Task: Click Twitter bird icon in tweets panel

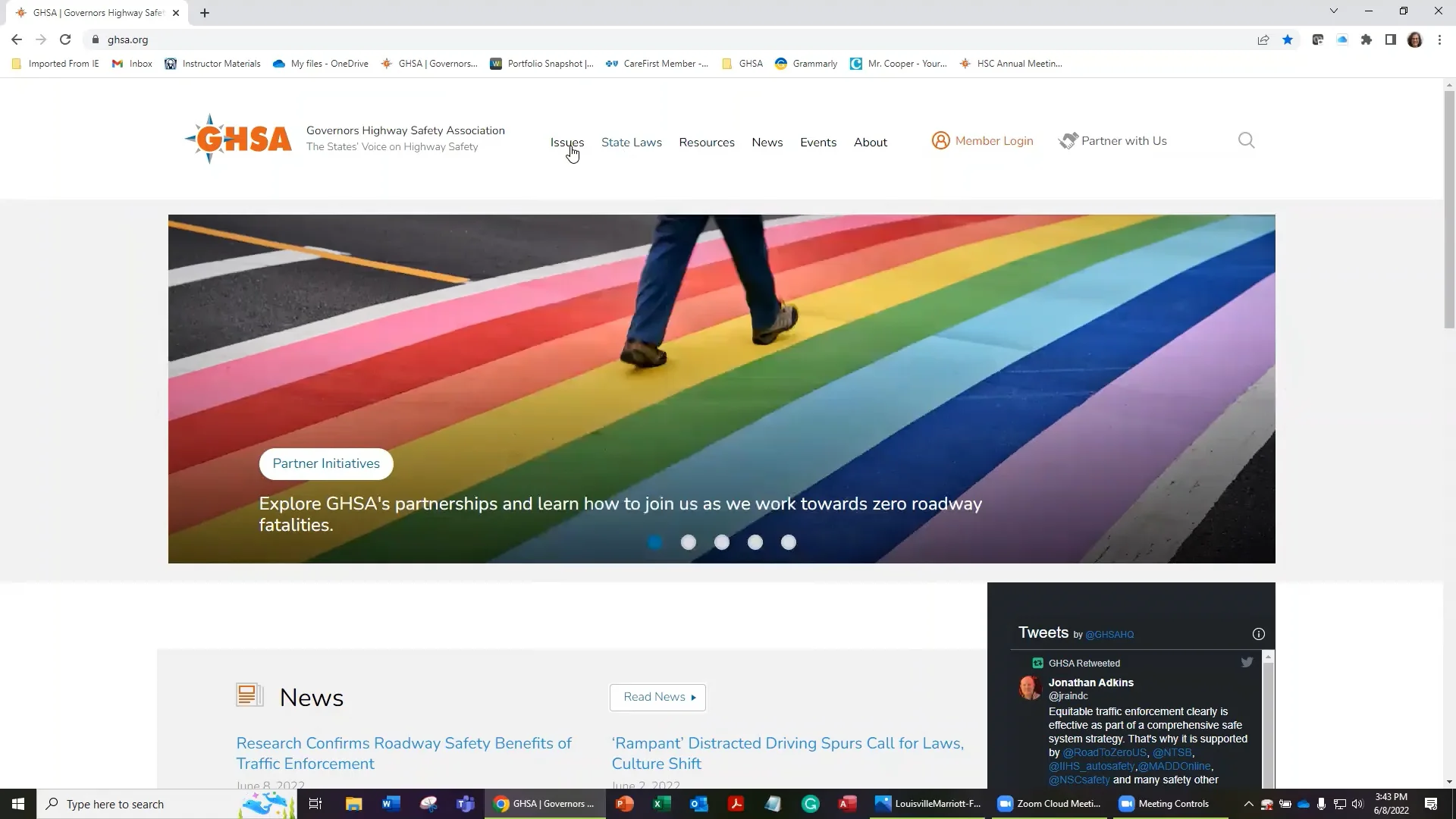Action: pyautogui.click(x=1247, y=662)
